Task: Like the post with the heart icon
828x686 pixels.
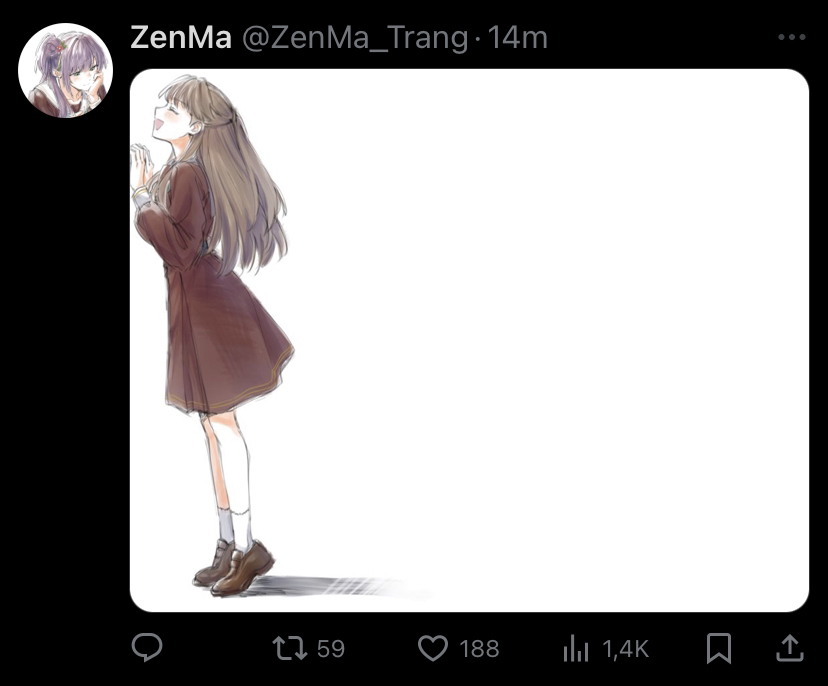Action: coord(433,648)
